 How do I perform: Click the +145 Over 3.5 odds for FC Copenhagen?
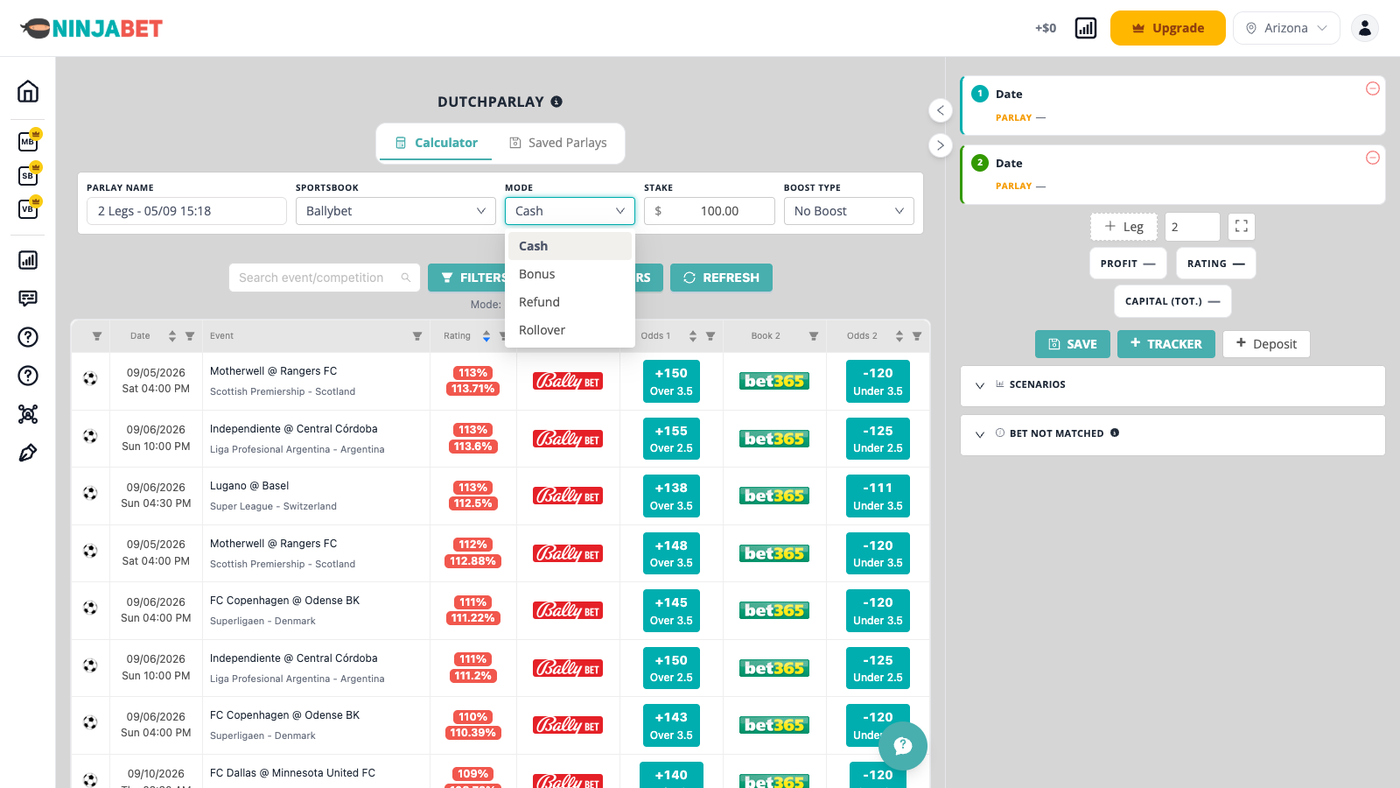coord(671,611)
